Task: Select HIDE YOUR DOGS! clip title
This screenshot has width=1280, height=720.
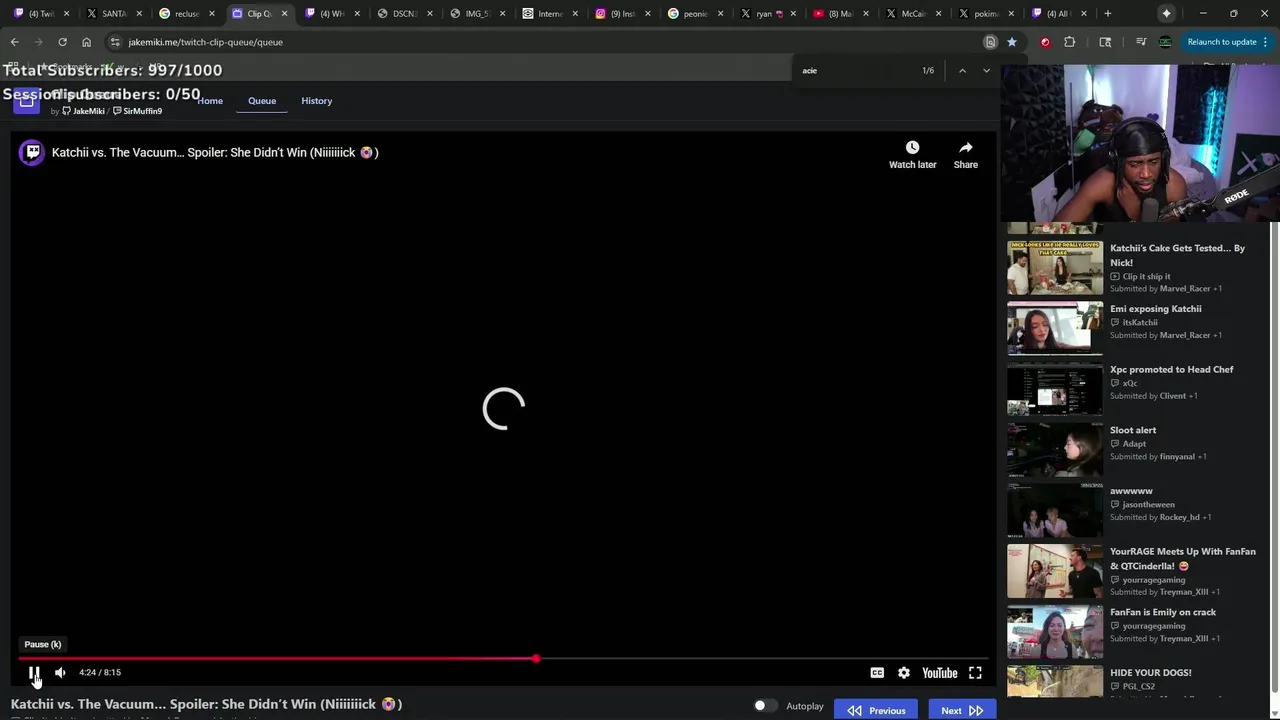Action: [x=1150, y=673]
